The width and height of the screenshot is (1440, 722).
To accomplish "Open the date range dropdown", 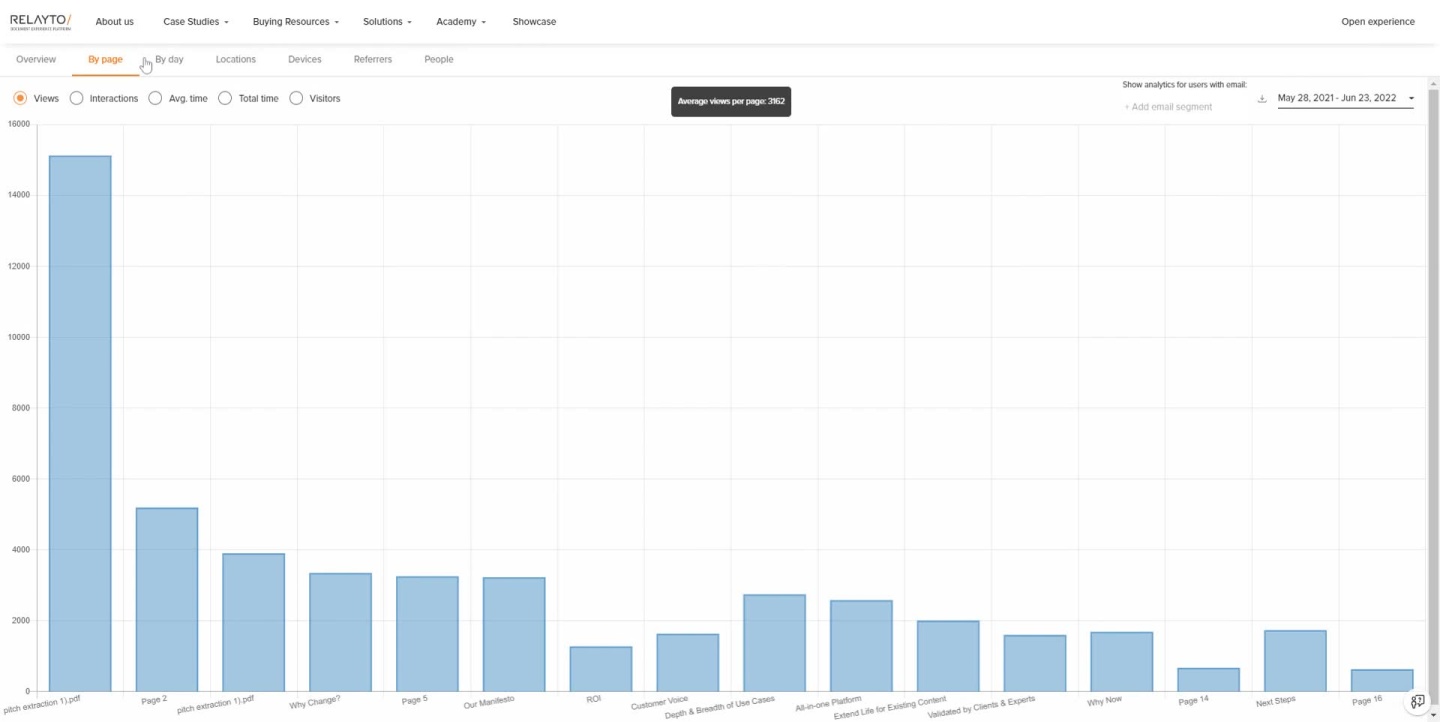I will tap(1345, 99).
